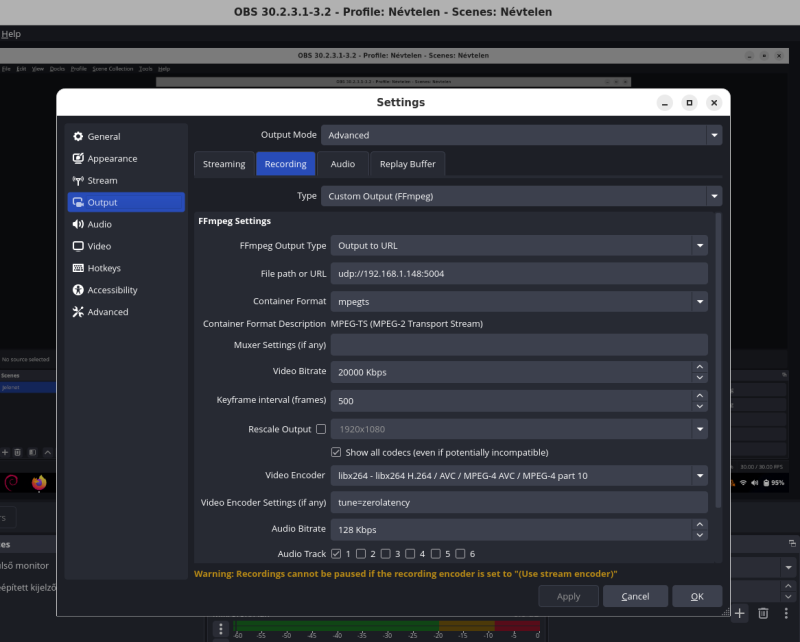Click the plus icon in main window bottom-right
The height and width of the screenshot is (642, 800).
click(740, 613)
